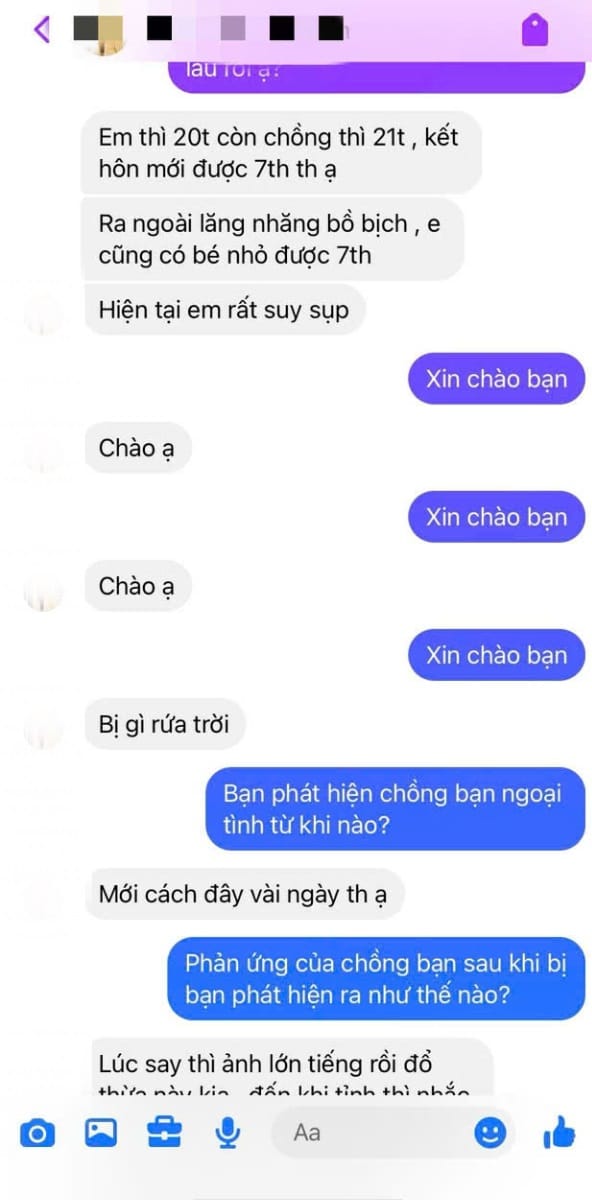The image size is (592, 1200).
Task: Open the purple tag icon in header
Action: (x=535, y=30)
